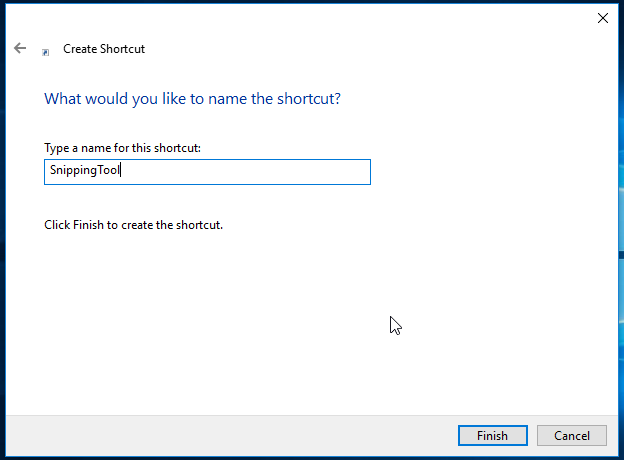Click the small shortcut icon beside Create Shortcut

pyautogui.click(x=46, y=52)
